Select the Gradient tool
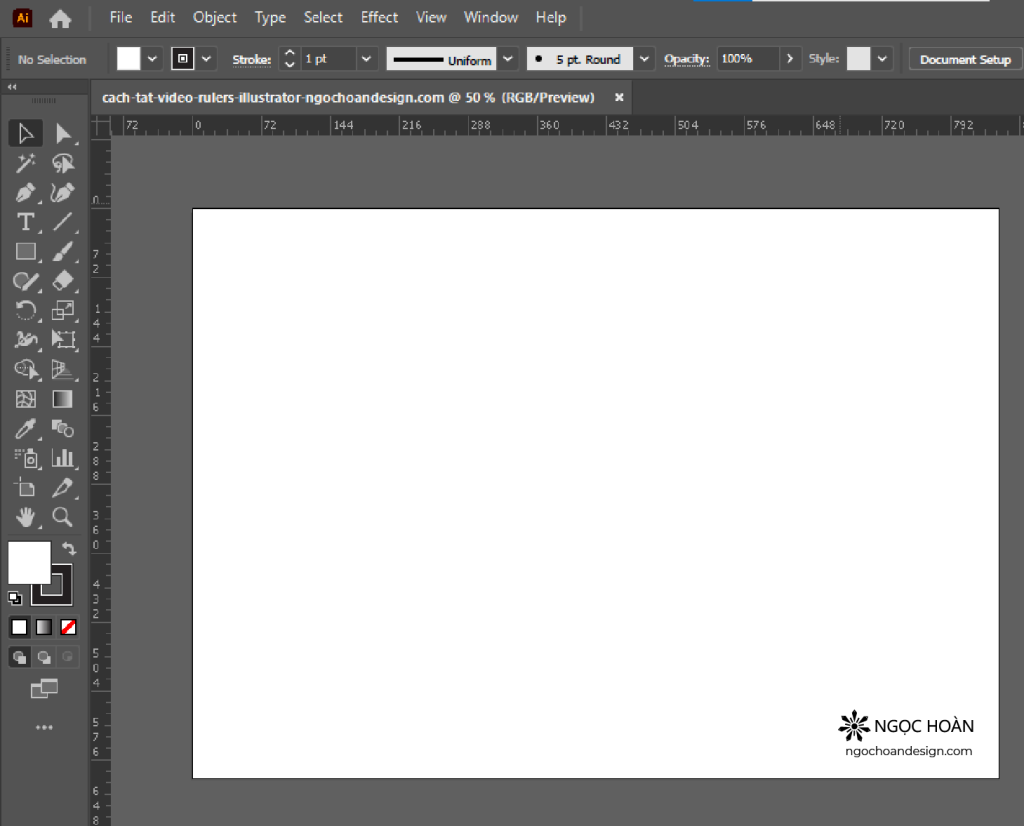The image size is (1024, 826). pos(62,398)
